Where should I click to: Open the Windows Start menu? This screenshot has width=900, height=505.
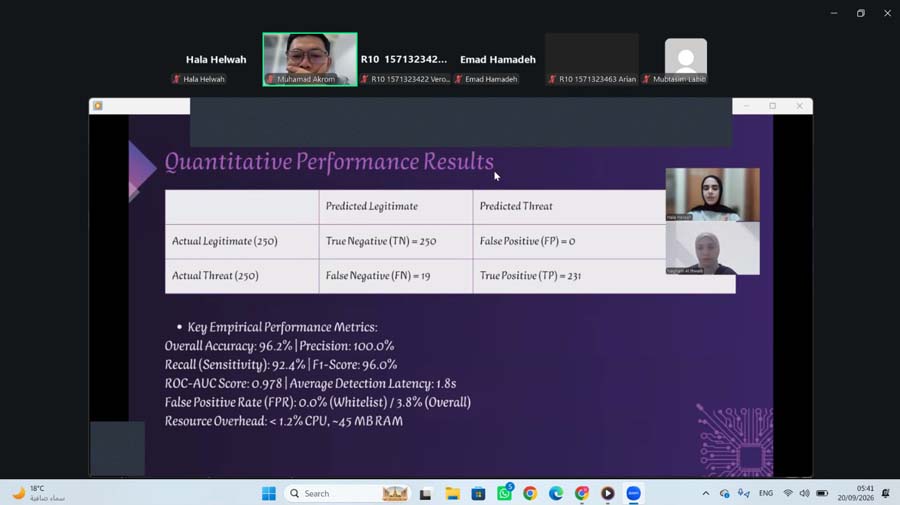269,494
